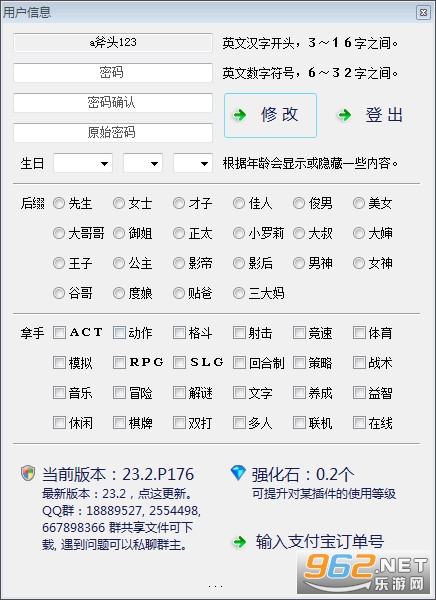Screen dimensions: 436x600
Task: Select the 俊男 radio button
Action: [x=299, y=203]
